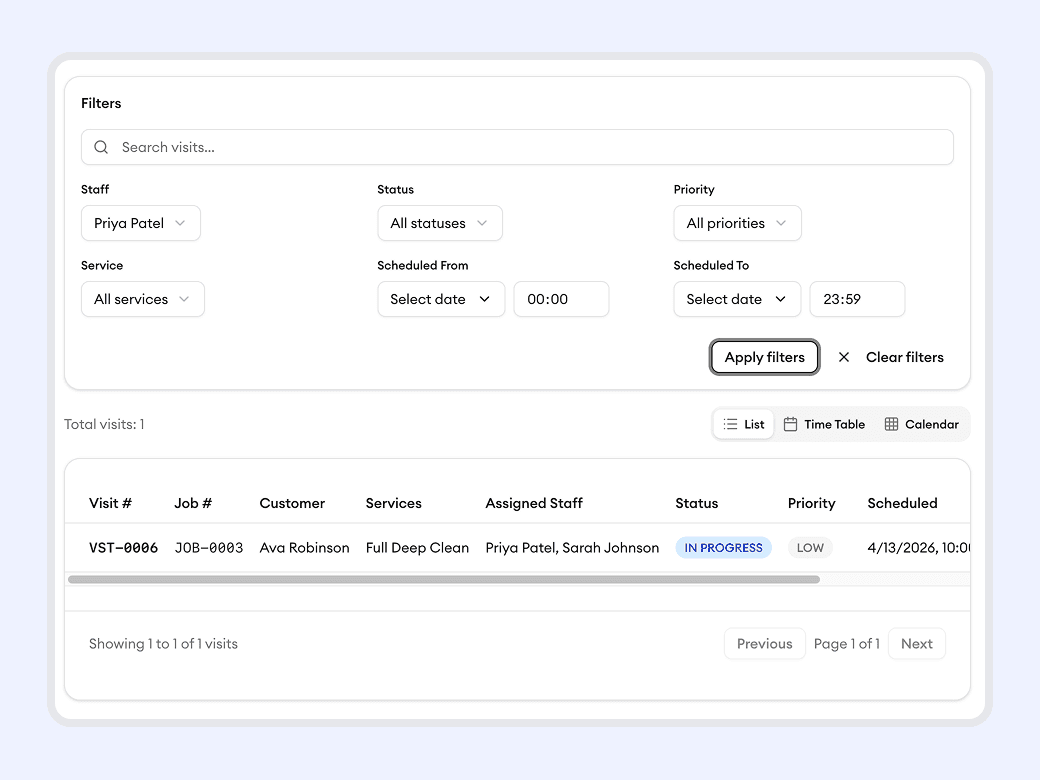Viewport: 1040px width, 780px height.
Task: Open the Scheduled From date picker
Action: click(440, 299)
